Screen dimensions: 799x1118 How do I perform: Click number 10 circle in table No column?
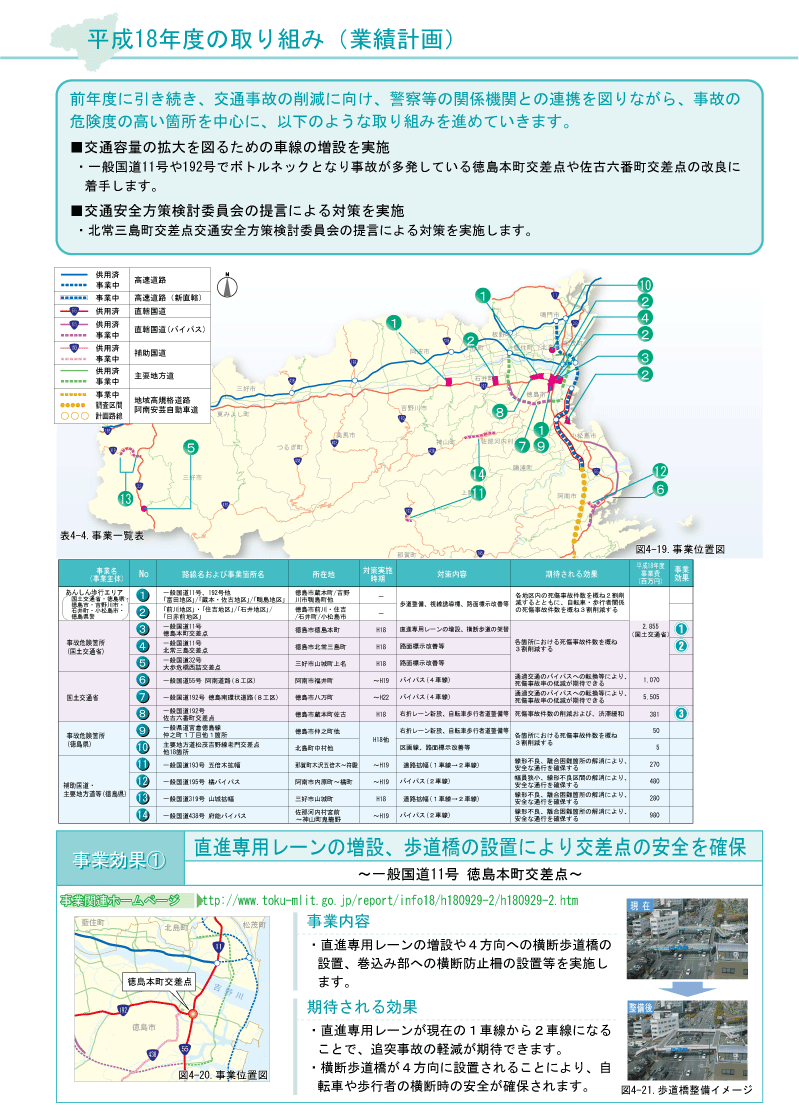pos(143,747)
